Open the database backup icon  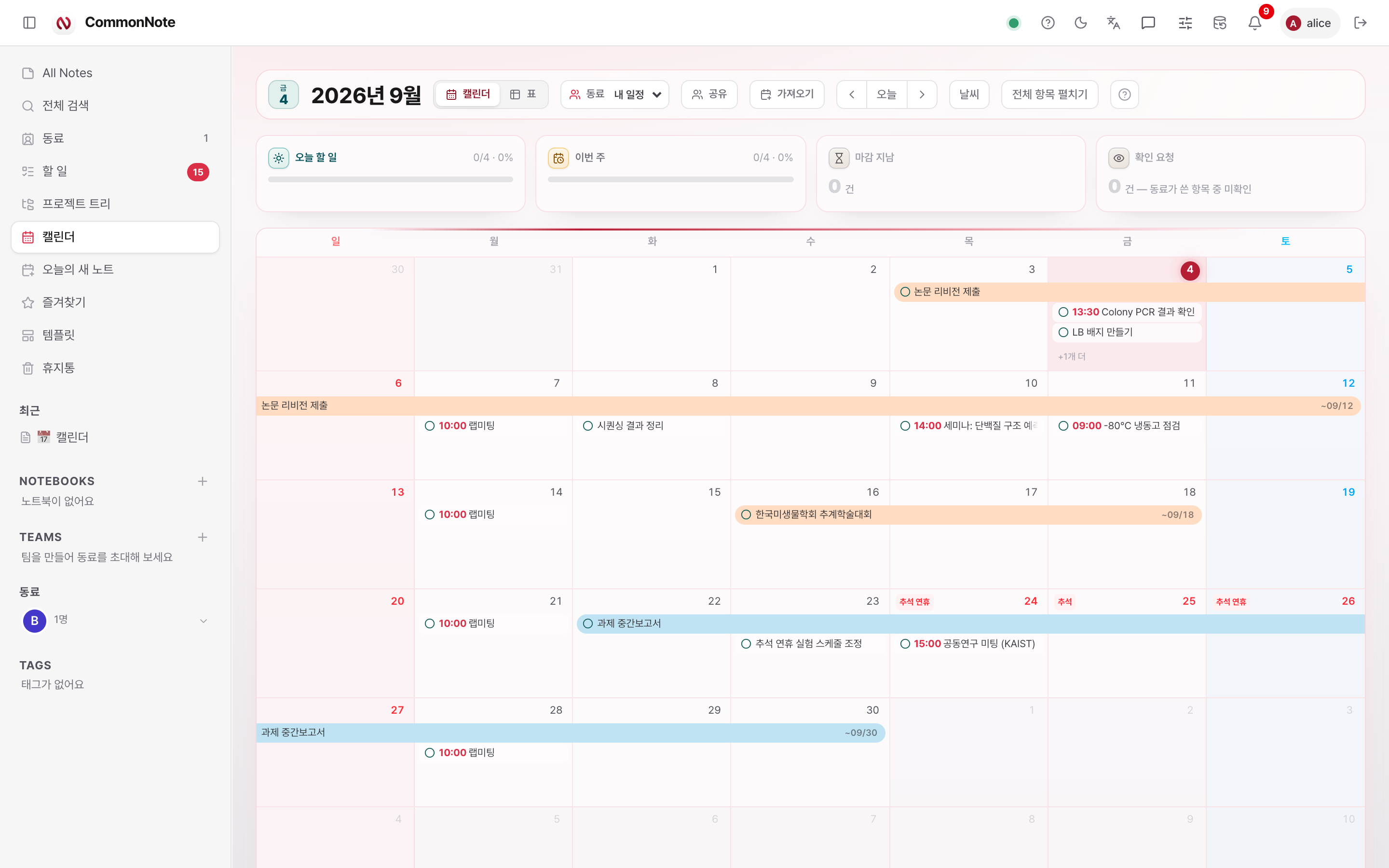point(1220,23)
